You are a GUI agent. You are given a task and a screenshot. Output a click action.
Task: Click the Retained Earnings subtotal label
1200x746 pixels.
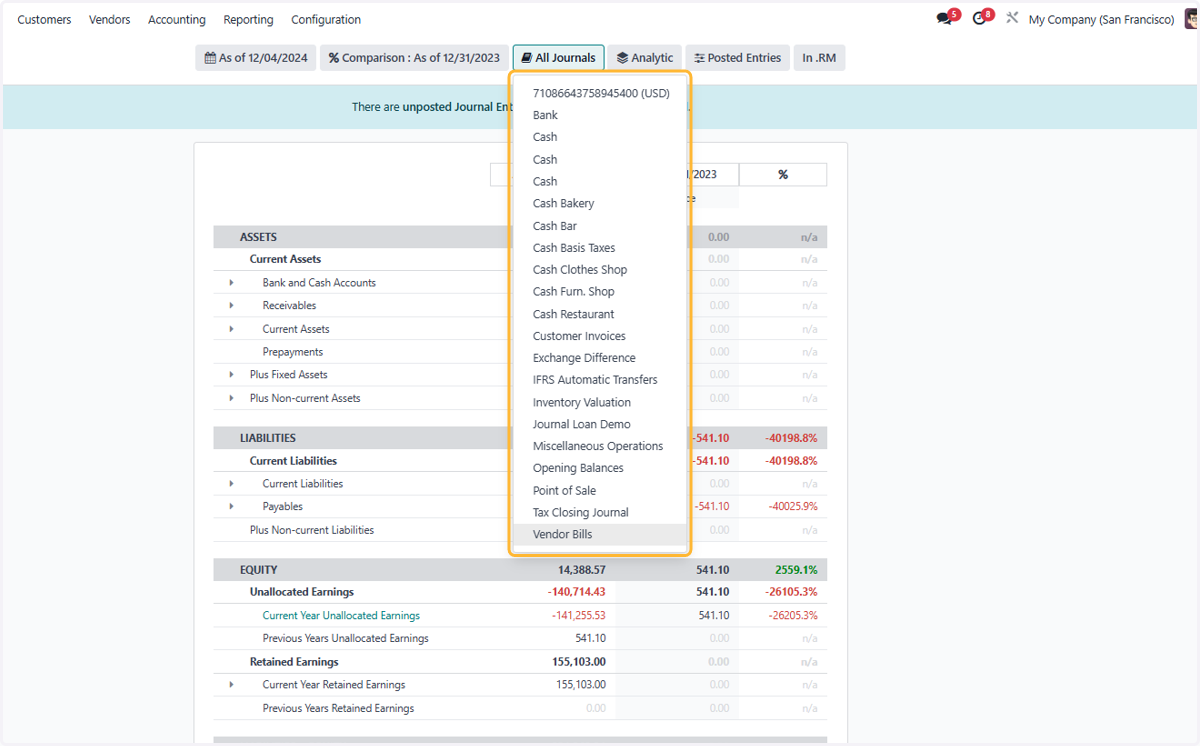pos(294,662)
